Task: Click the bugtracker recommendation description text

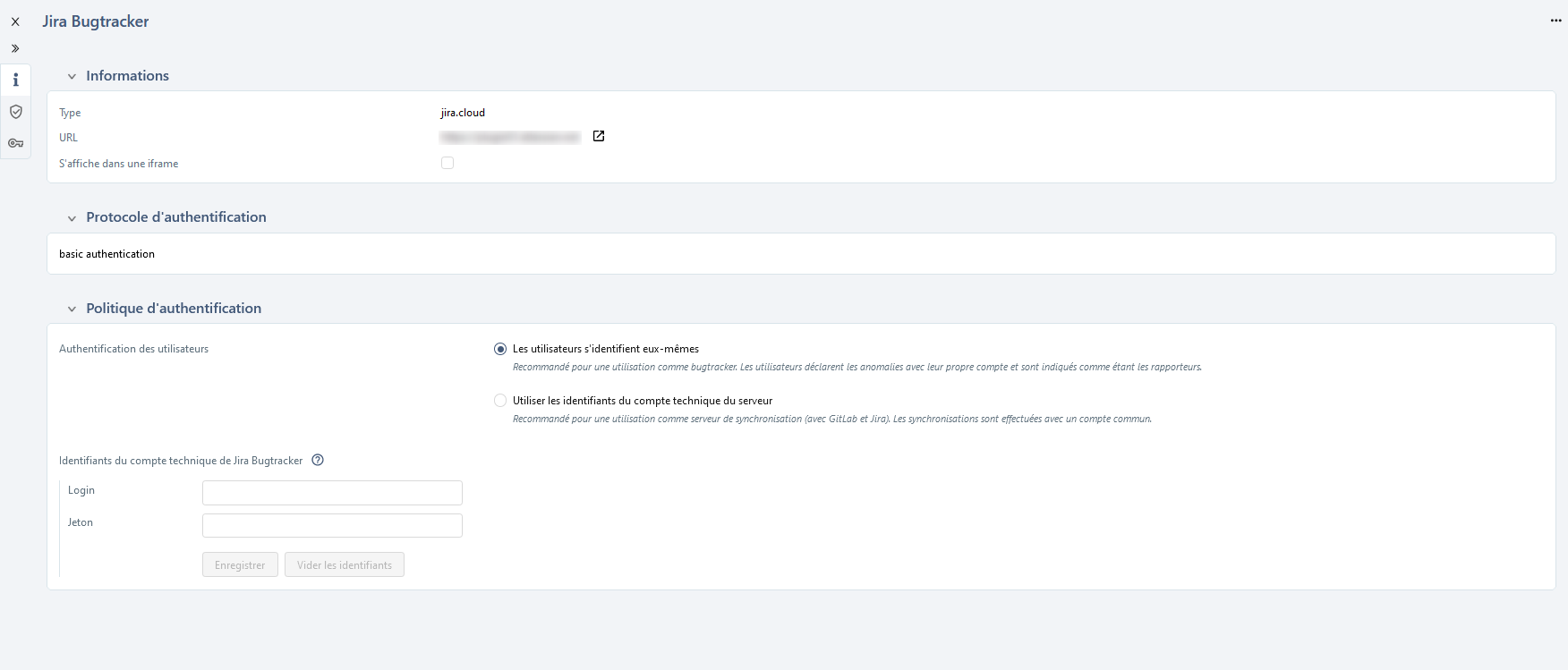Action: coord(856,367)
